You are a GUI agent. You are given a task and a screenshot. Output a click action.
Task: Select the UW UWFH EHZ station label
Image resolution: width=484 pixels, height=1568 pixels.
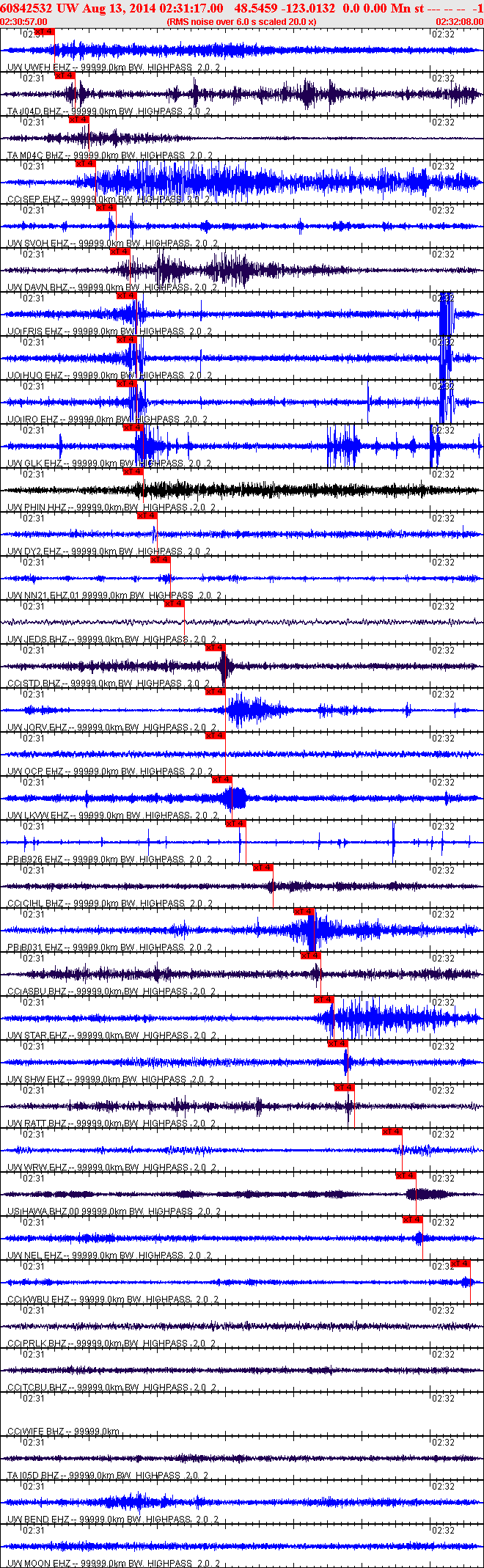[x=114, y=67]
